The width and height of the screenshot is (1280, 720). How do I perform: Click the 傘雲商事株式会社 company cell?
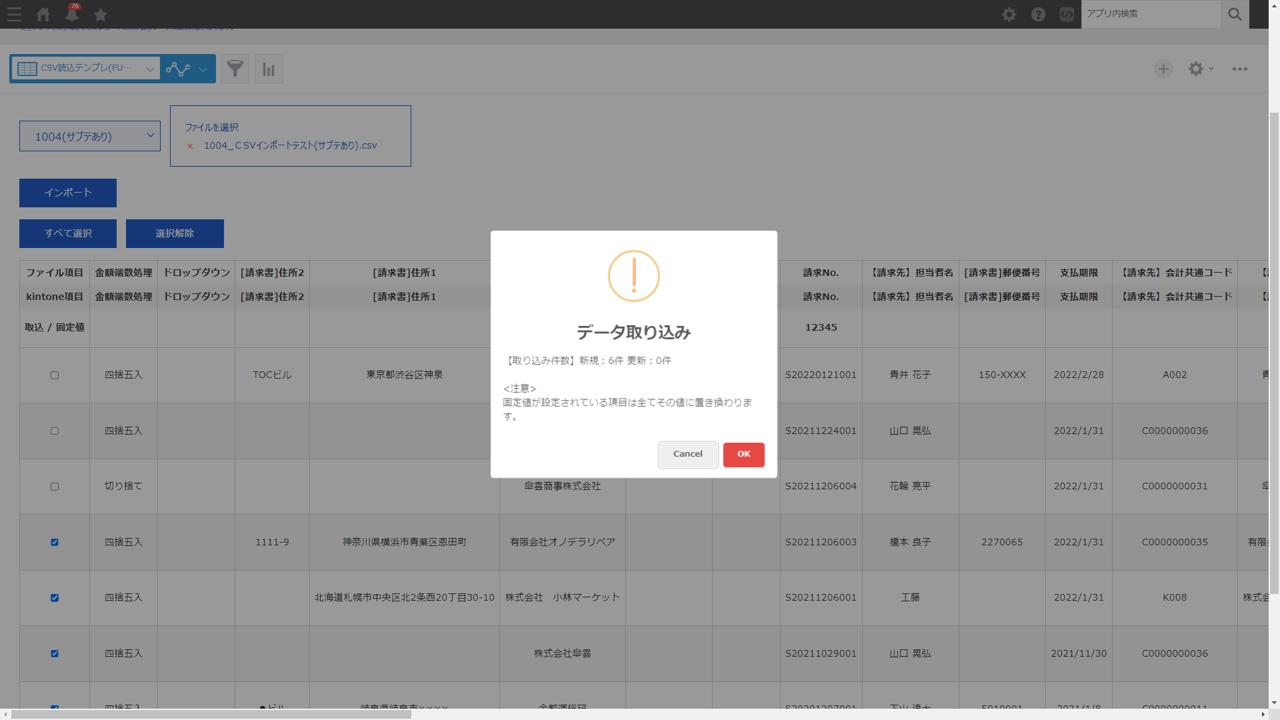pyautogui.click(x=563, y=486)
